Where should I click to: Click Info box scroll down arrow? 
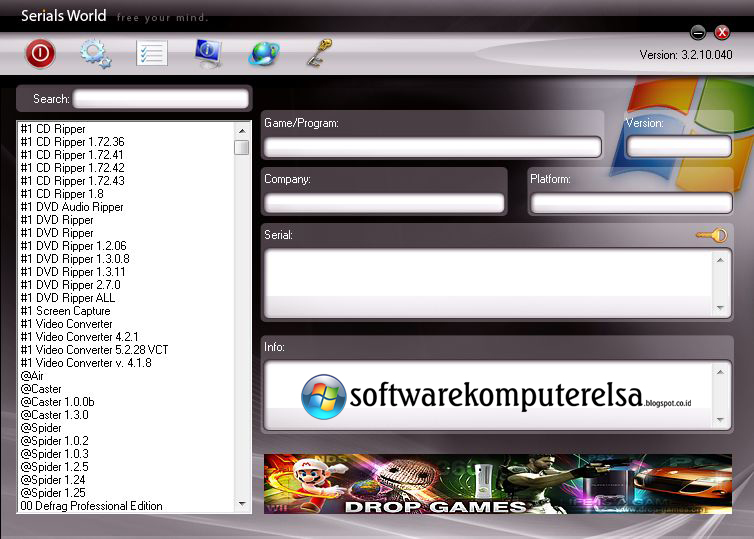coord(720,420)
